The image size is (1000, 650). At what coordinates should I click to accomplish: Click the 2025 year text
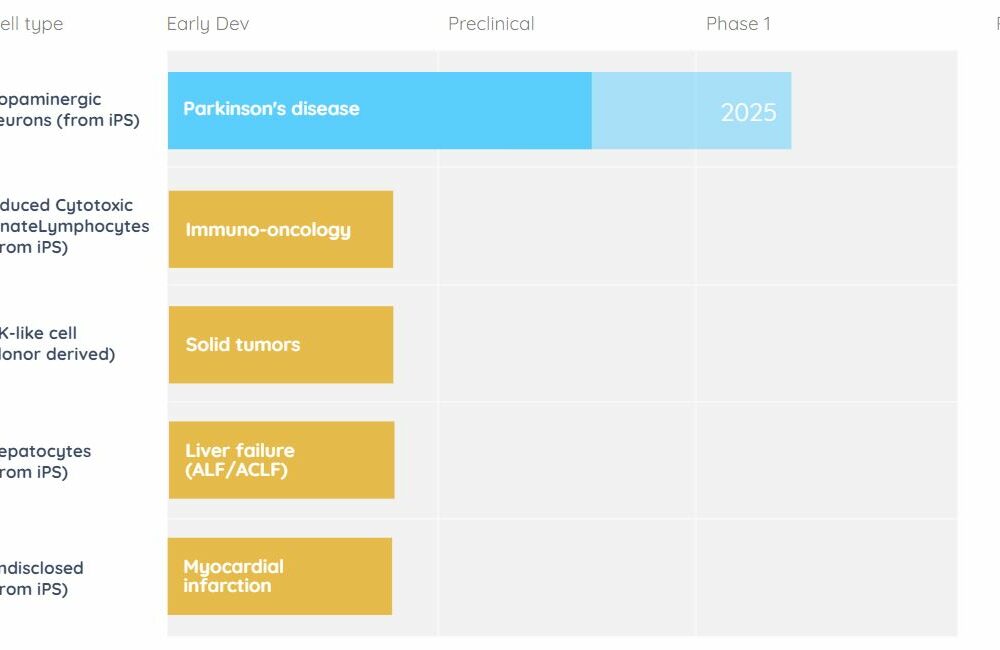click(749, 112)
